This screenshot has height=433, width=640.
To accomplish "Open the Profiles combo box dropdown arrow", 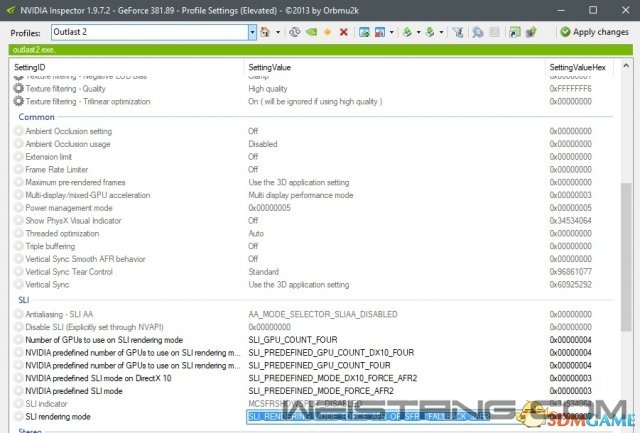I will tap(252, 32).
